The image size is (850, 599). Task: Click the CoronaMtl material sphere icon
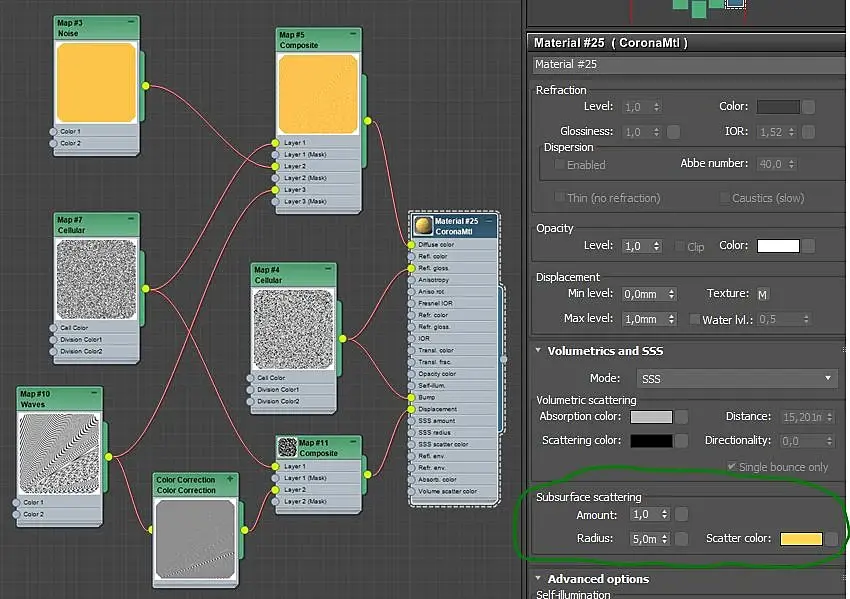coord(422,225)
